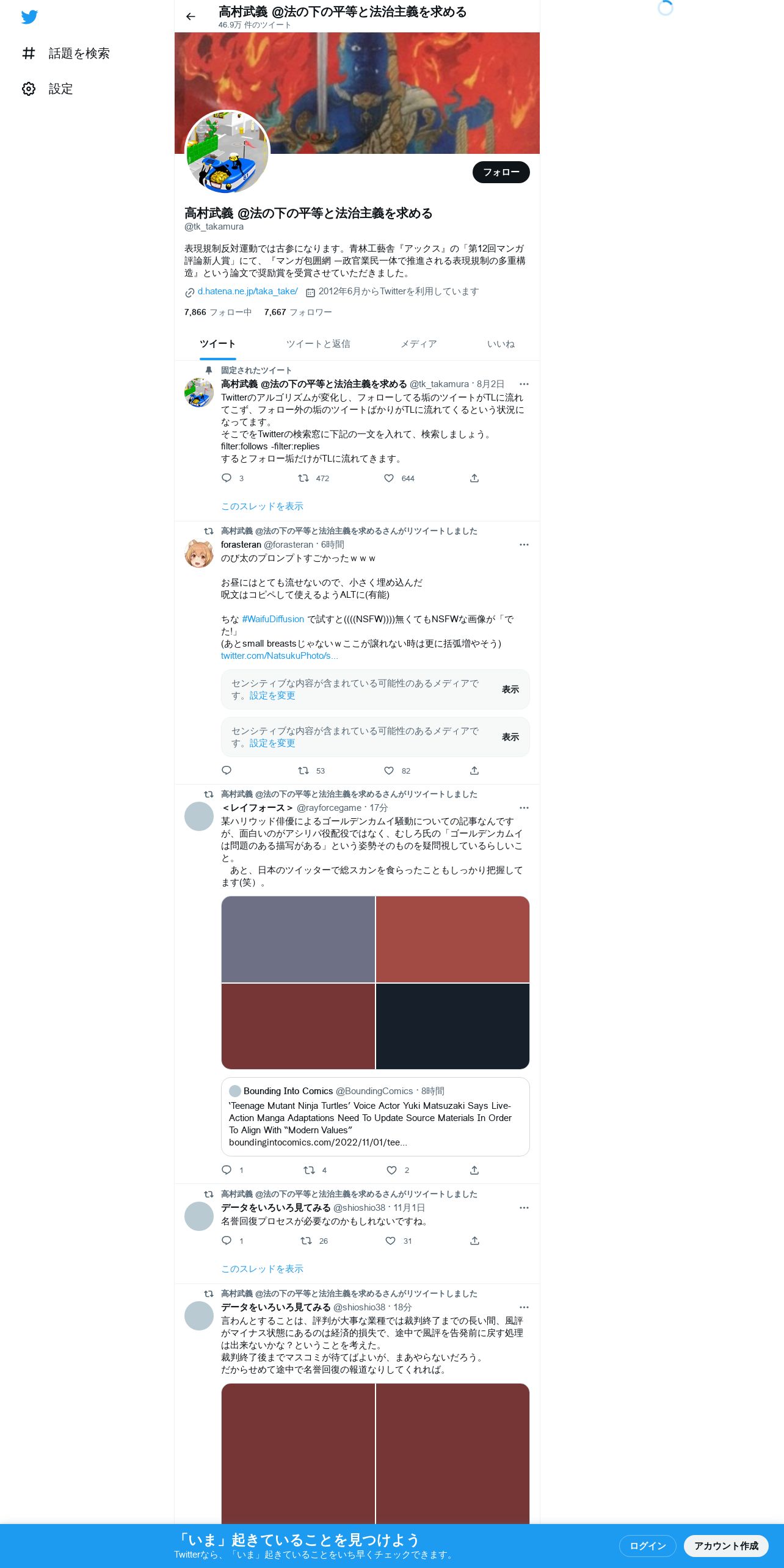
Task: Like the shioshio38 tweet with 31 likes
Action: click(391, 1241)
